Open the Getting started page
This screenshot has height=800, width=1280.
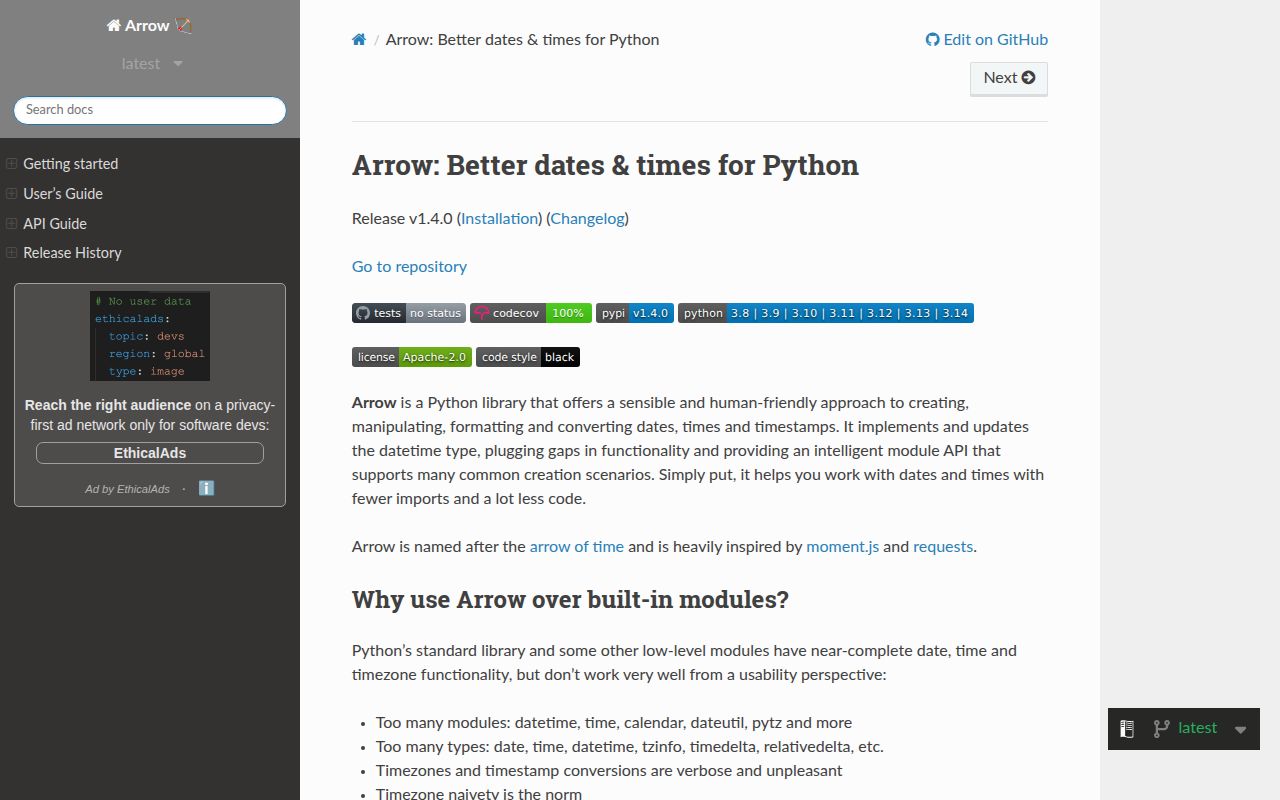(x=71, y=164)
